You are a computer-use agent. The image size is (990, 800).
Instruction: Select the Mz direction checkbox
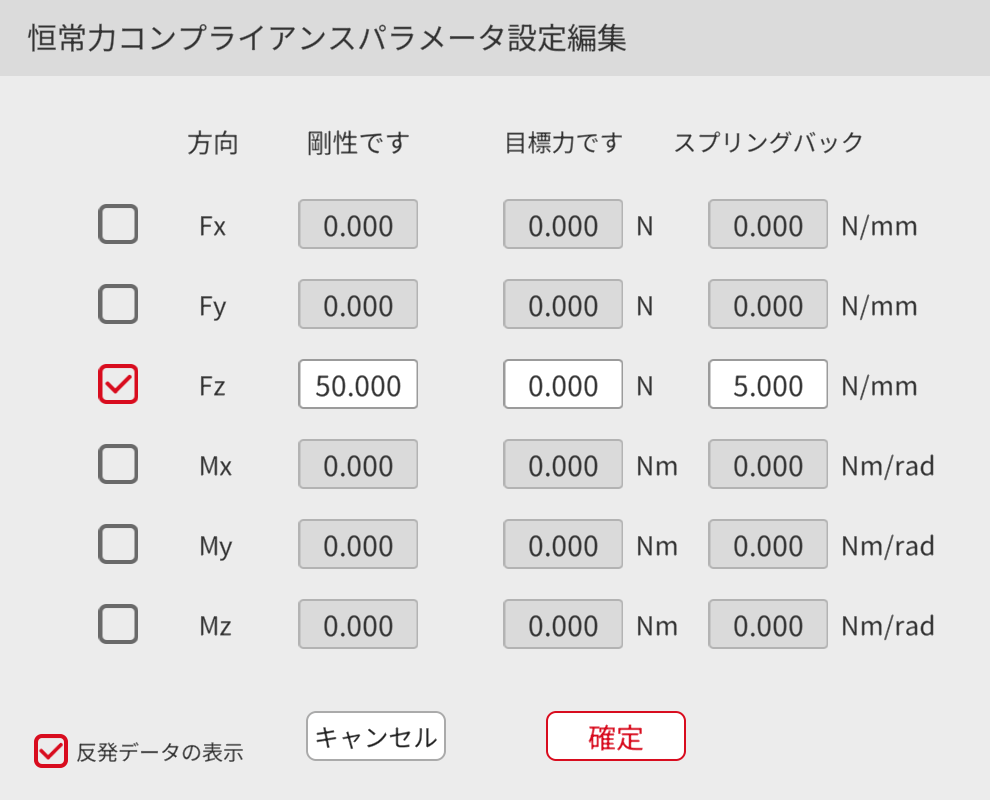coord(118,624)
